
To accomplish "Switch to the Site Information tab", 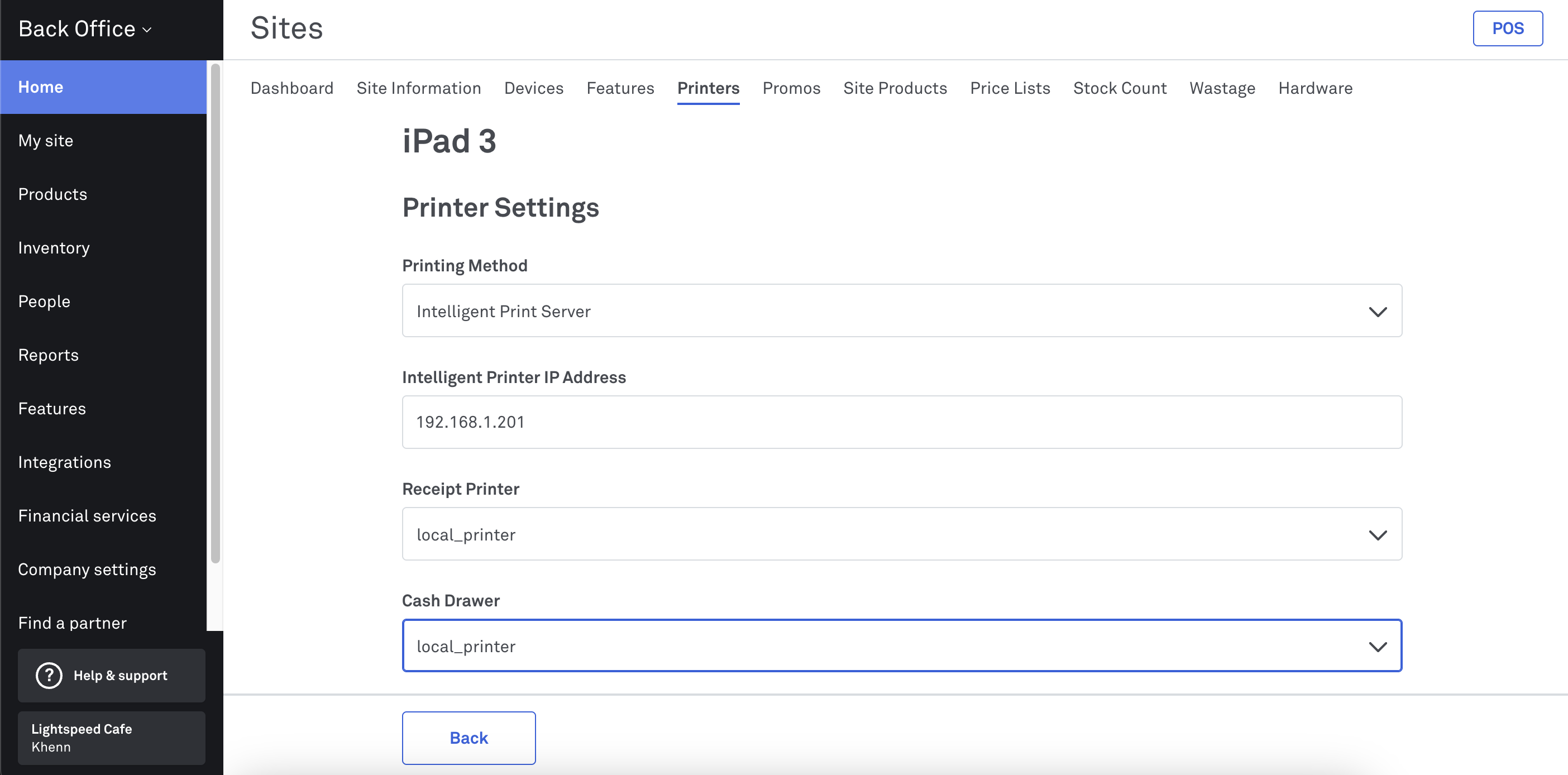I will tap(419, 88).
